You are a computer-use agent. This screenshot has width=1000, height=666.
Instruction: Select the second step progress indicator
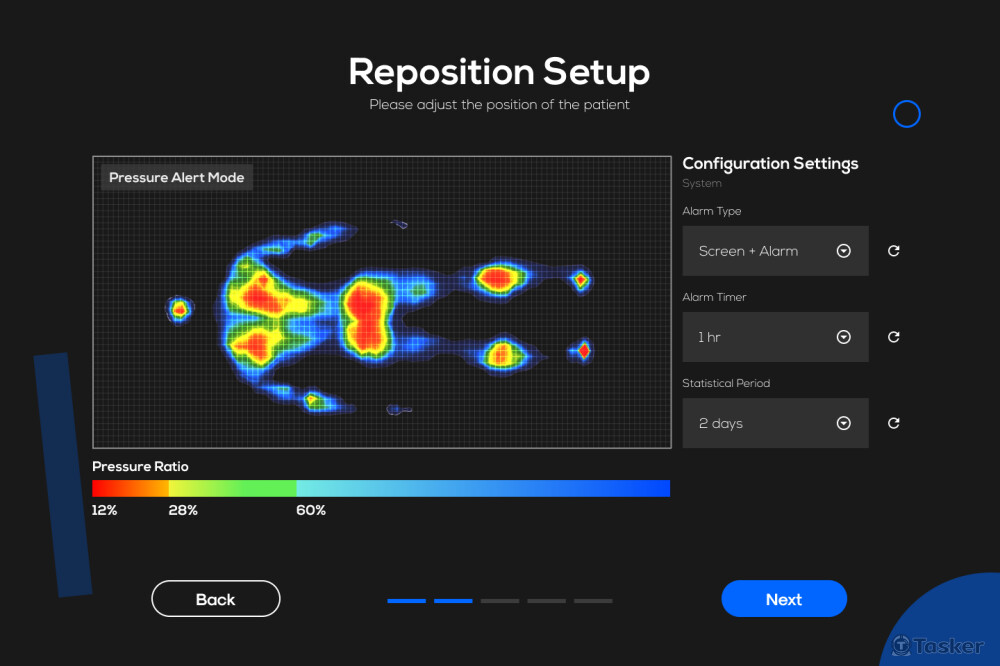453,601
